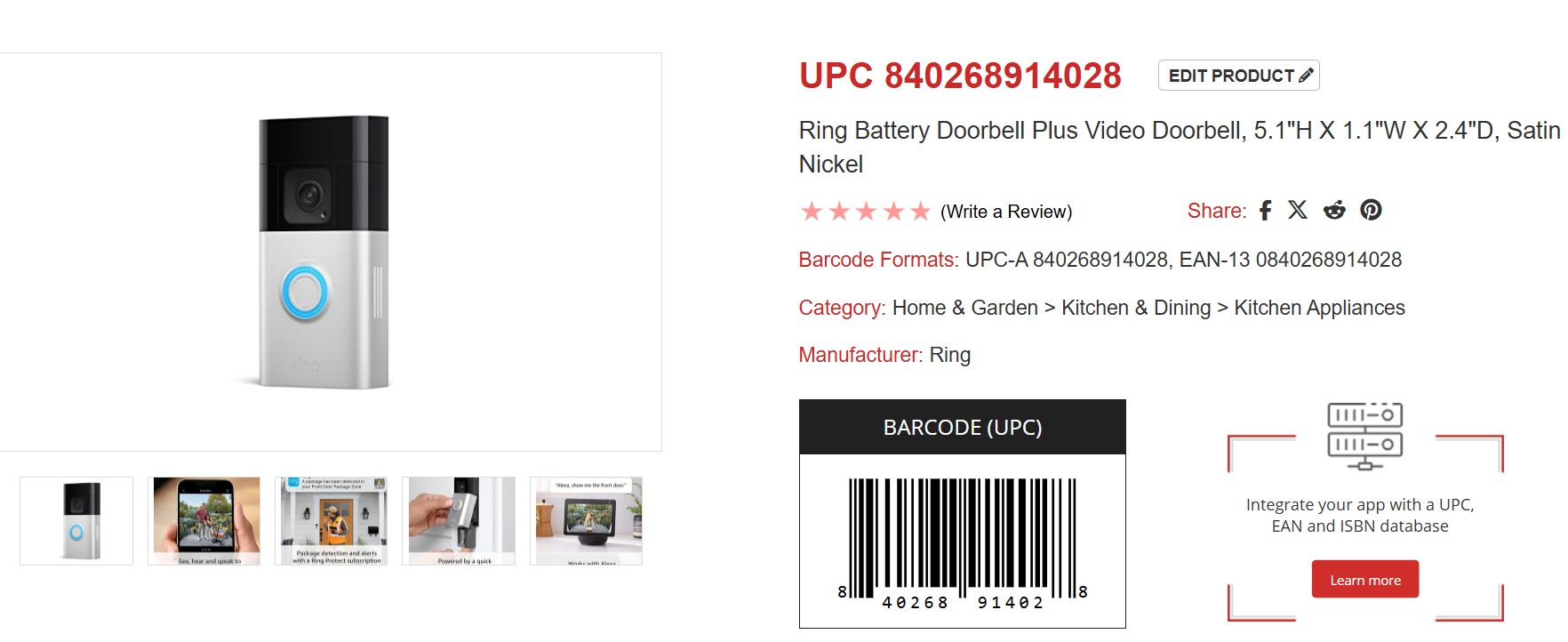
Task: Share the product on Facebook
Action: click(1266, 211)
